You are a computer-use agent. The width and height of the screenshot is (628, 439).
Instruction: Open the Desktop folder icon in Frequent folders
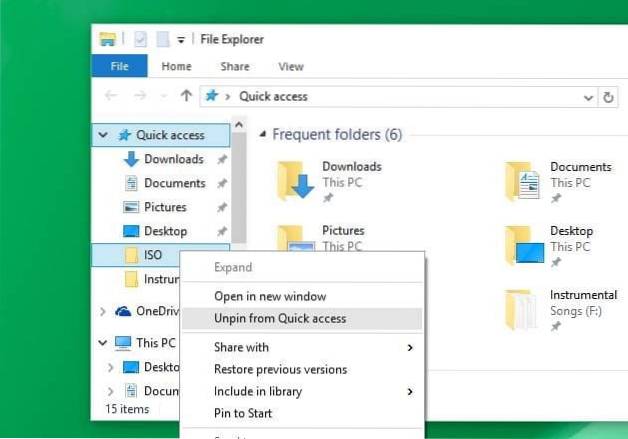(x=523, y=244)
